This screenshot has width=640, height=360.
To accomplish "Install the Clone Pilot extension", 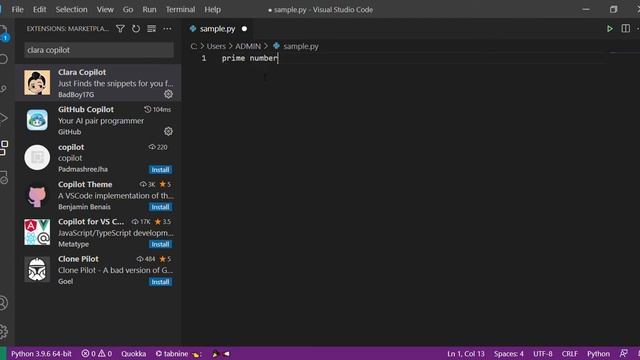I will pyautogui.click(x=160, y=282).
